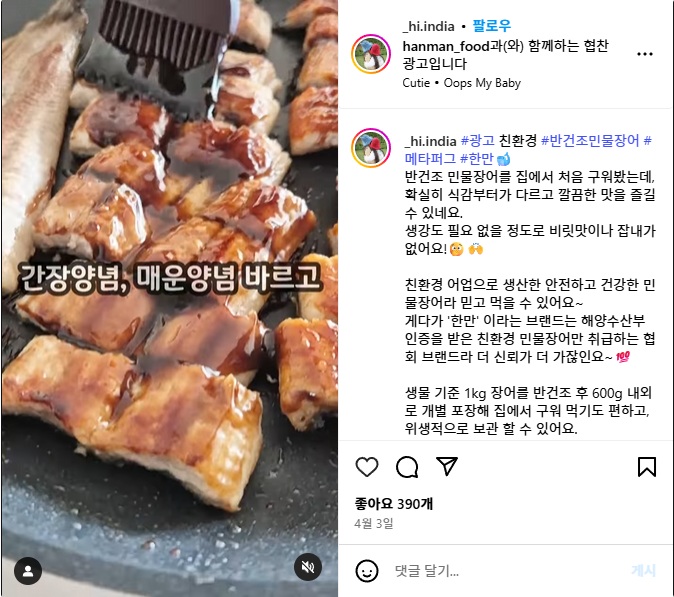
Task: Click profile avatar in post header
Action: (x=371, y=54)
